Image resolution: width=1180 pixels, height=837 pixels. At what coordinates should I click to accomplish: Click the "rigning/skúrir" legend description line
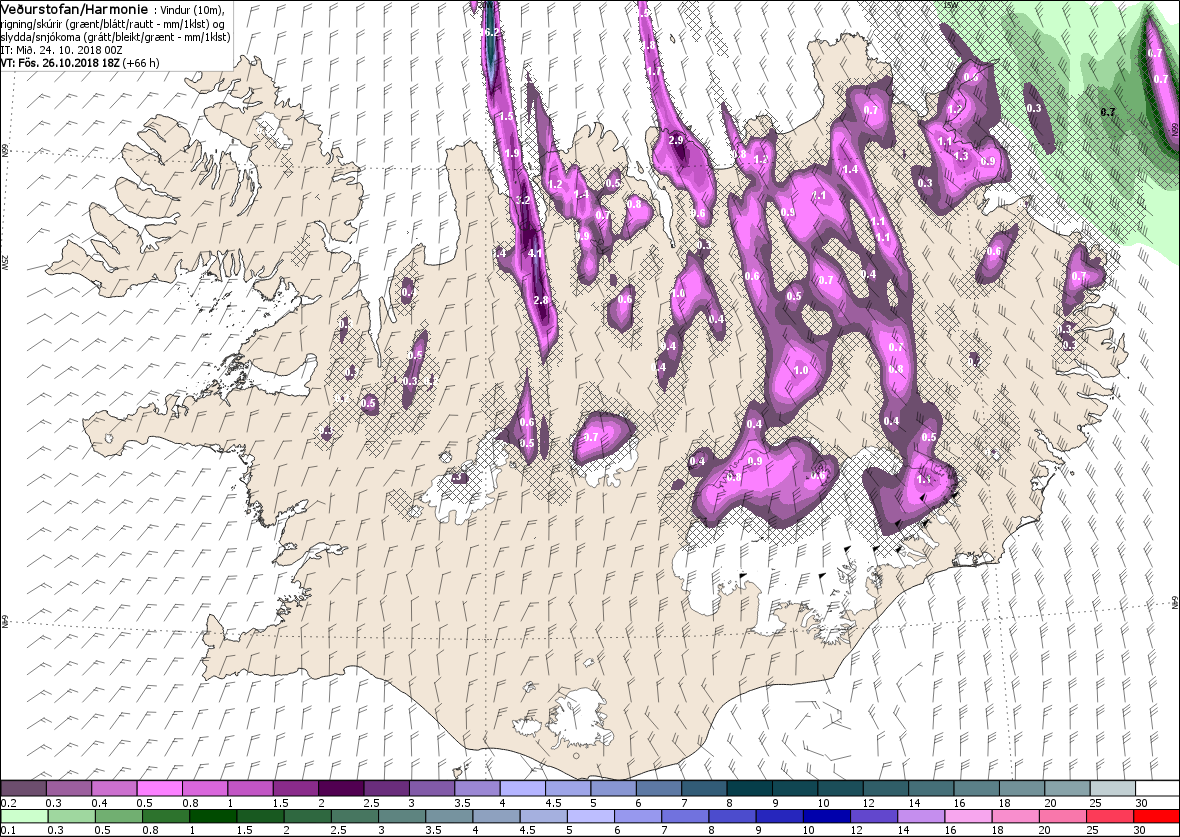pos(115,24)
